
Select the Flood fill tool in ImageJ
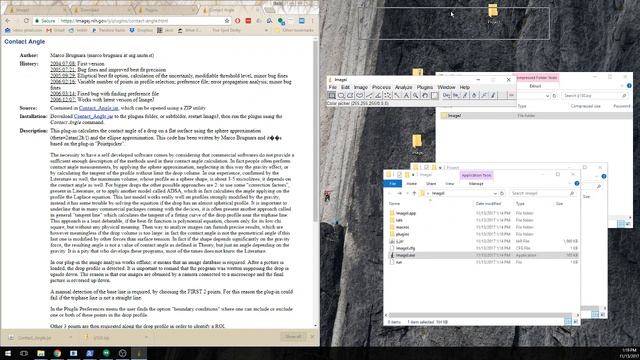coord(474,96)
